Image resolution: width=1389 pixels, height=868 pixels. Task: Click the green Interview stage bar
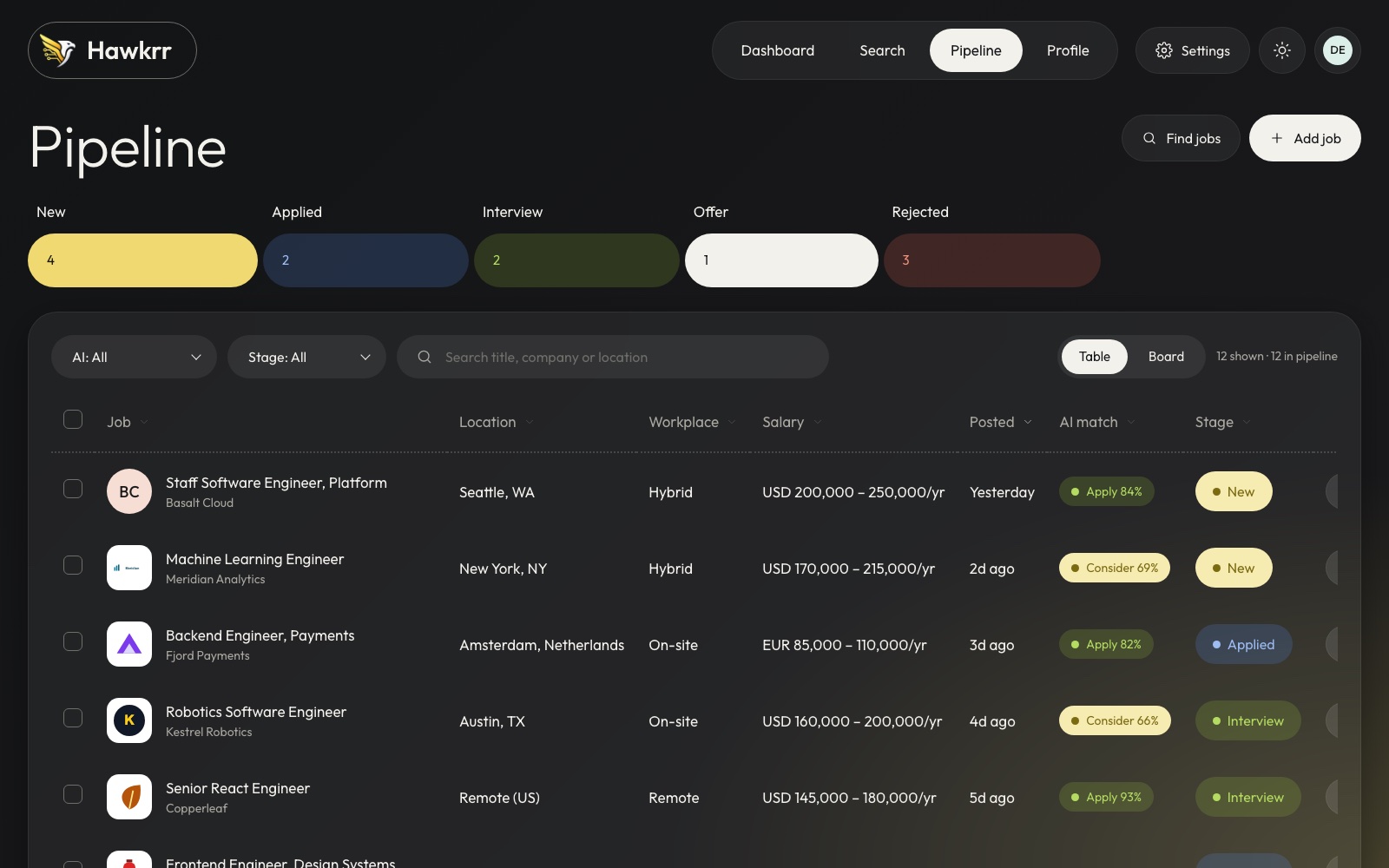(x=576, y=260)
